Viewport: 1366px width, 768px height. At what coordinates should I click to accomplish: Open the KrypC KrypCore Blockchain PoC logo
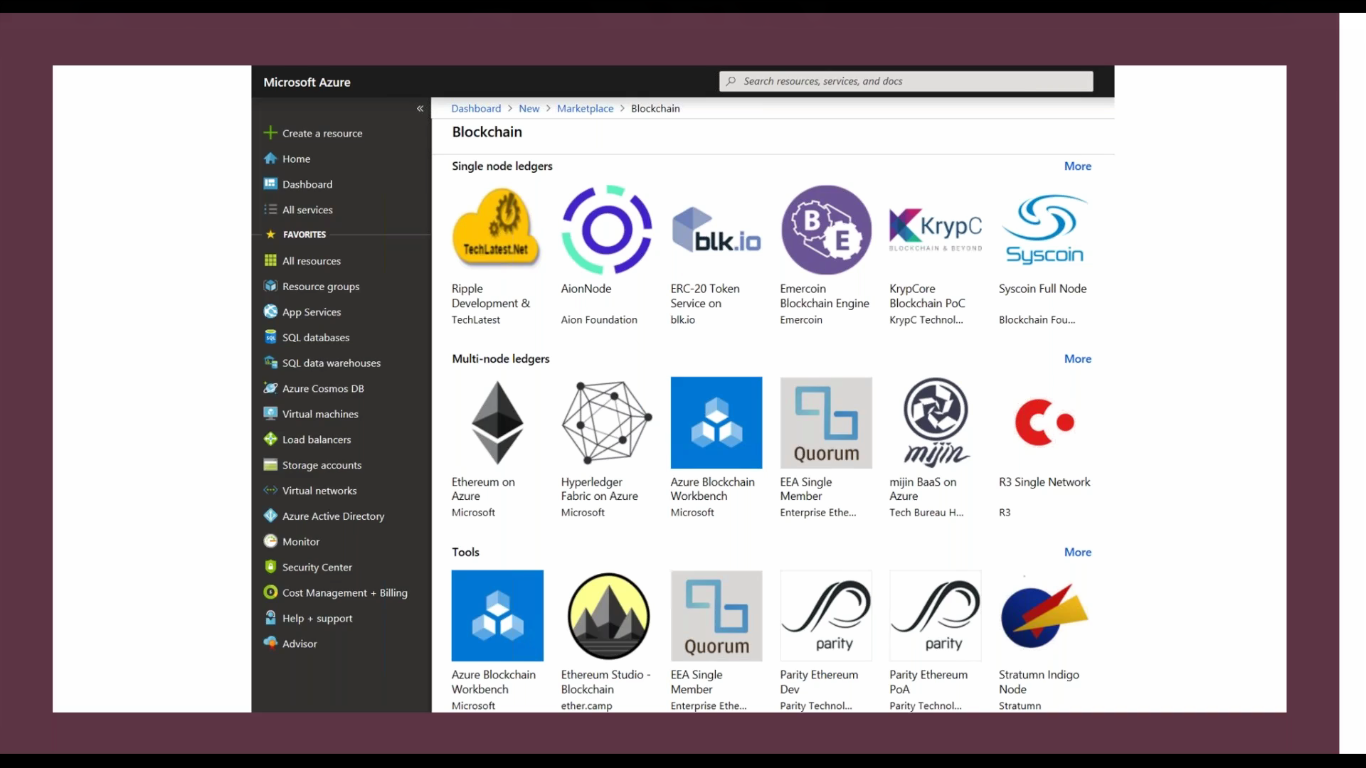click(x=935, y=229)
